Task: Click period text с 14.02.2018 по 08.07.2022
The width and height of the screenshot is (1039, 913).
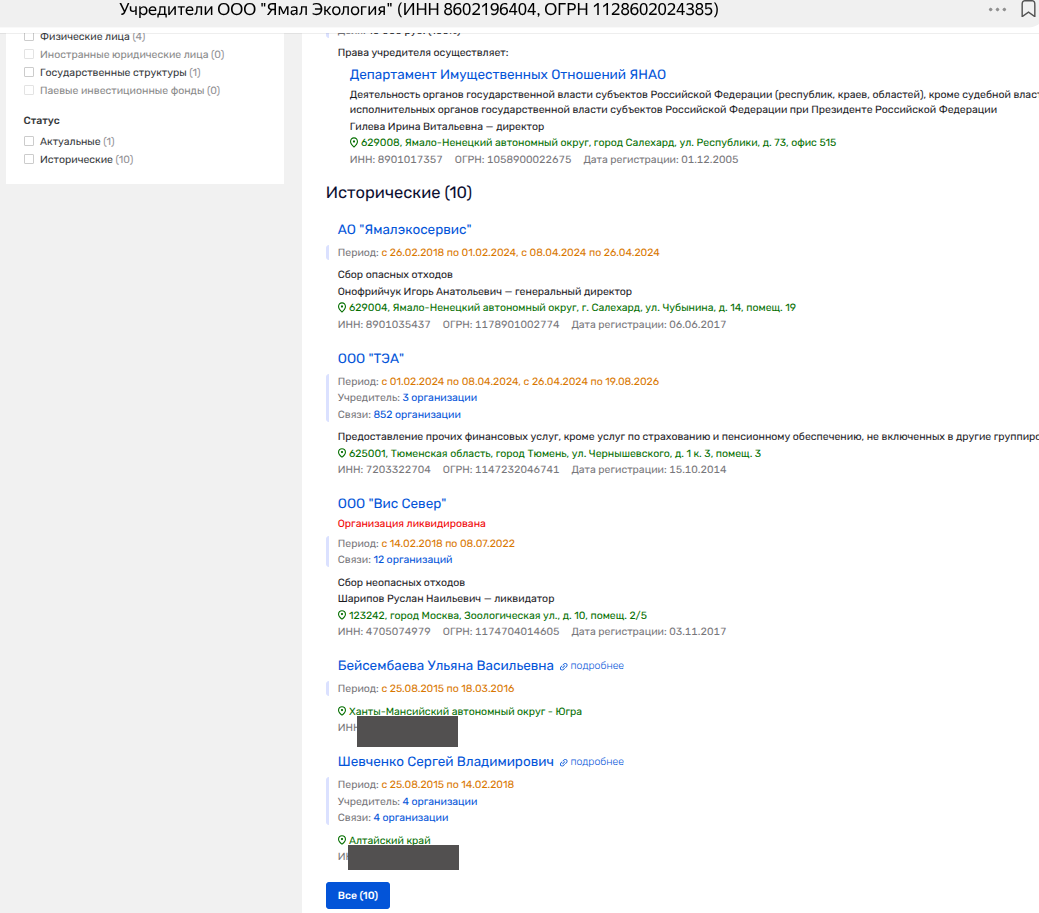Action: point(448,543)
